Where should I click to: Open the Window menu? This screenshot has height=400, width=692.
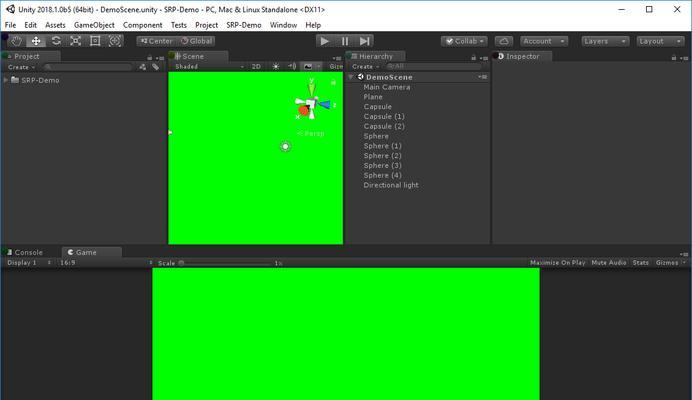283,25
